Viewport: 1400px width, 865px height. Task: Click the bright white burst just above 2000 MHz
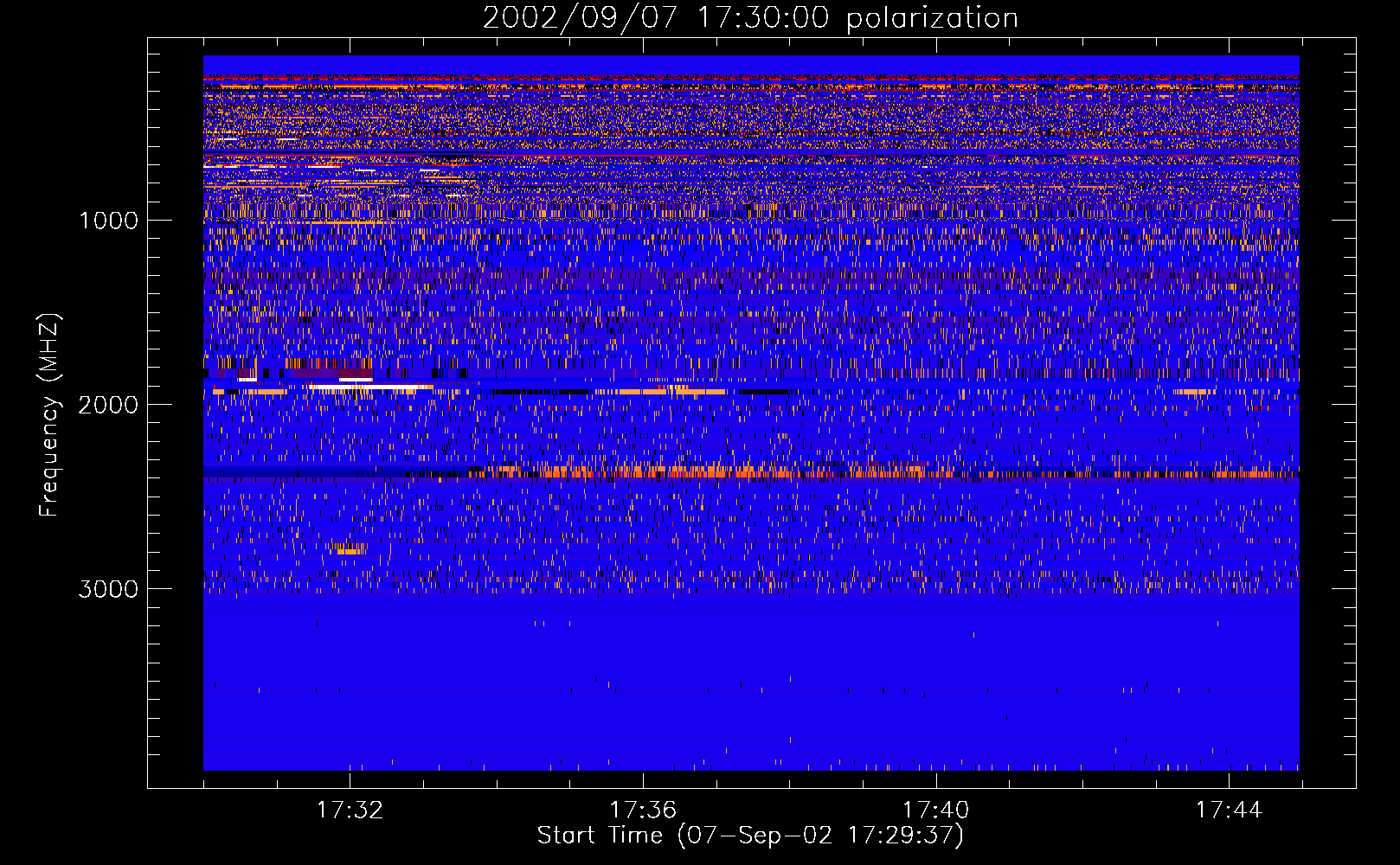click(x=370, y=387)
